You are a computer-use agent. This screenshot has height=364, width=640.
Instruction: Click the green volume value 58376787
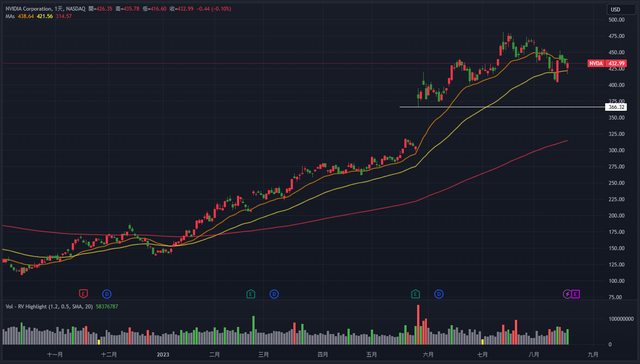coord(107,306)
